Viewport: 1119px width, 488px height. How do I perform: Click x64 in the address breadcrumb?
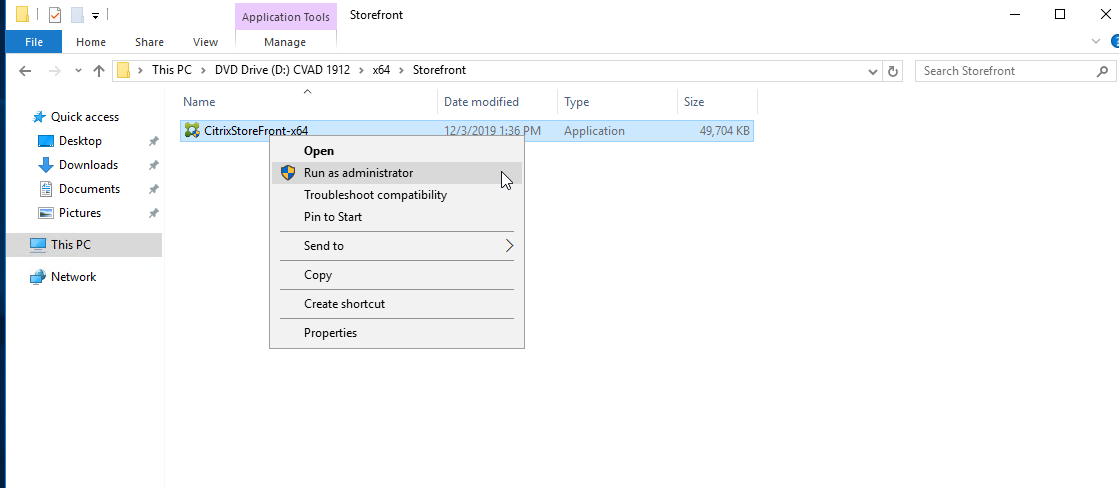[381, 71]
